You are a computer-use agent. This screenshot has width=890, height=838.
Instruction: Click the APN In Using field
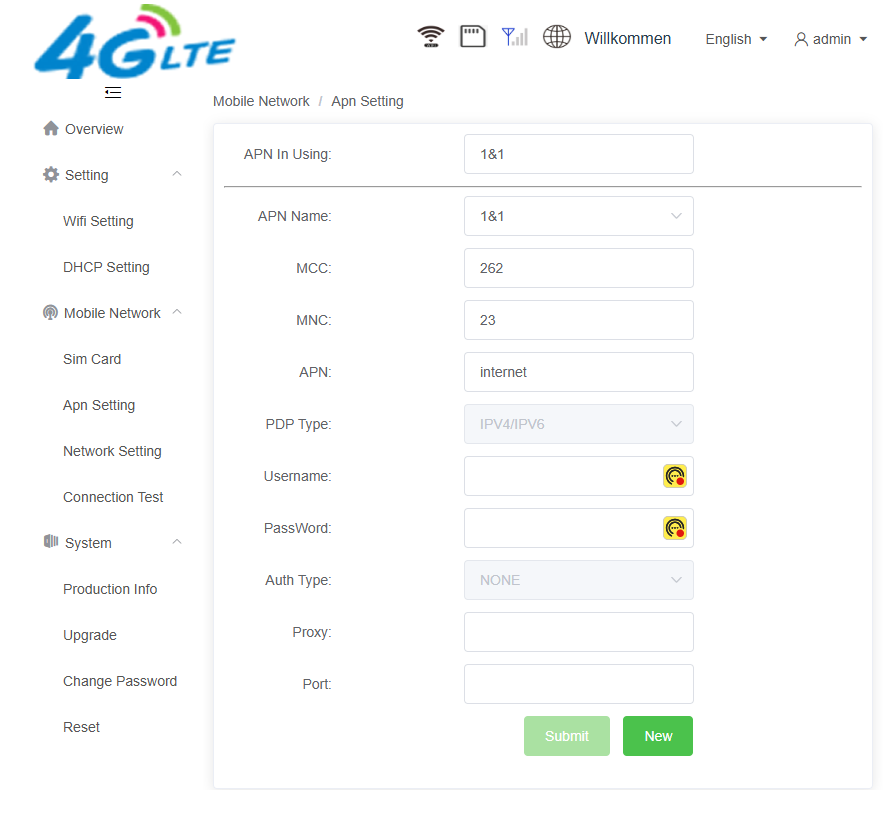[578, 154]
